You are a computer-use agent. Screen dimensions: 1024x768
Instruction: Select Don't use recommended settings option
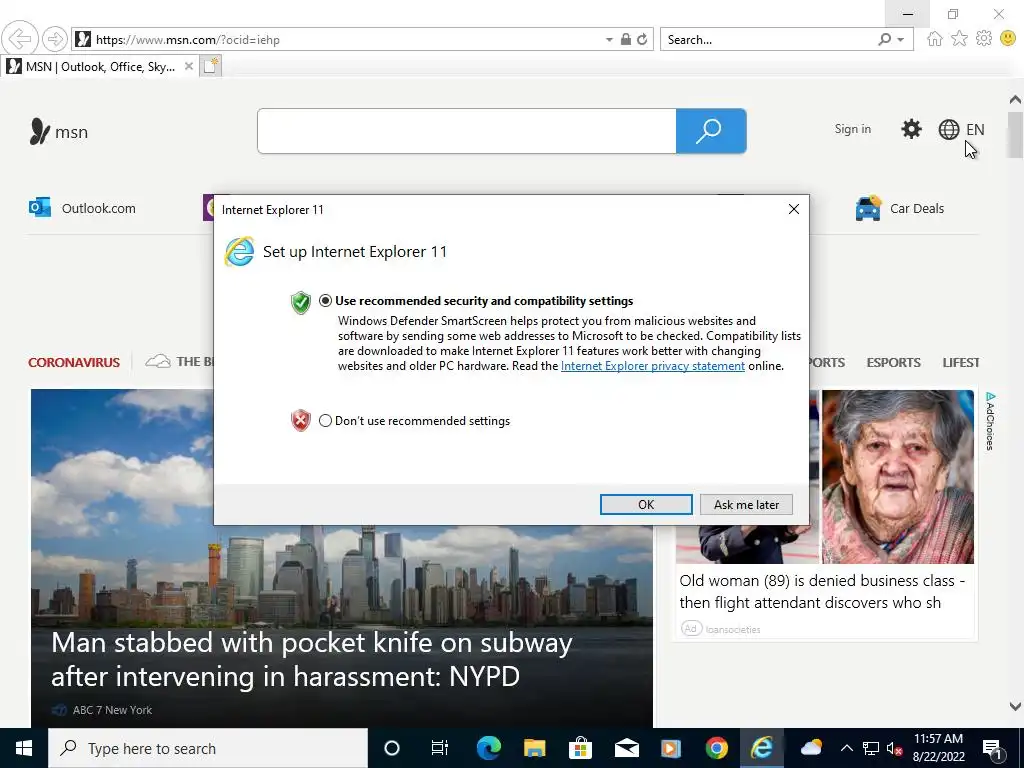[x=325, y=421]
